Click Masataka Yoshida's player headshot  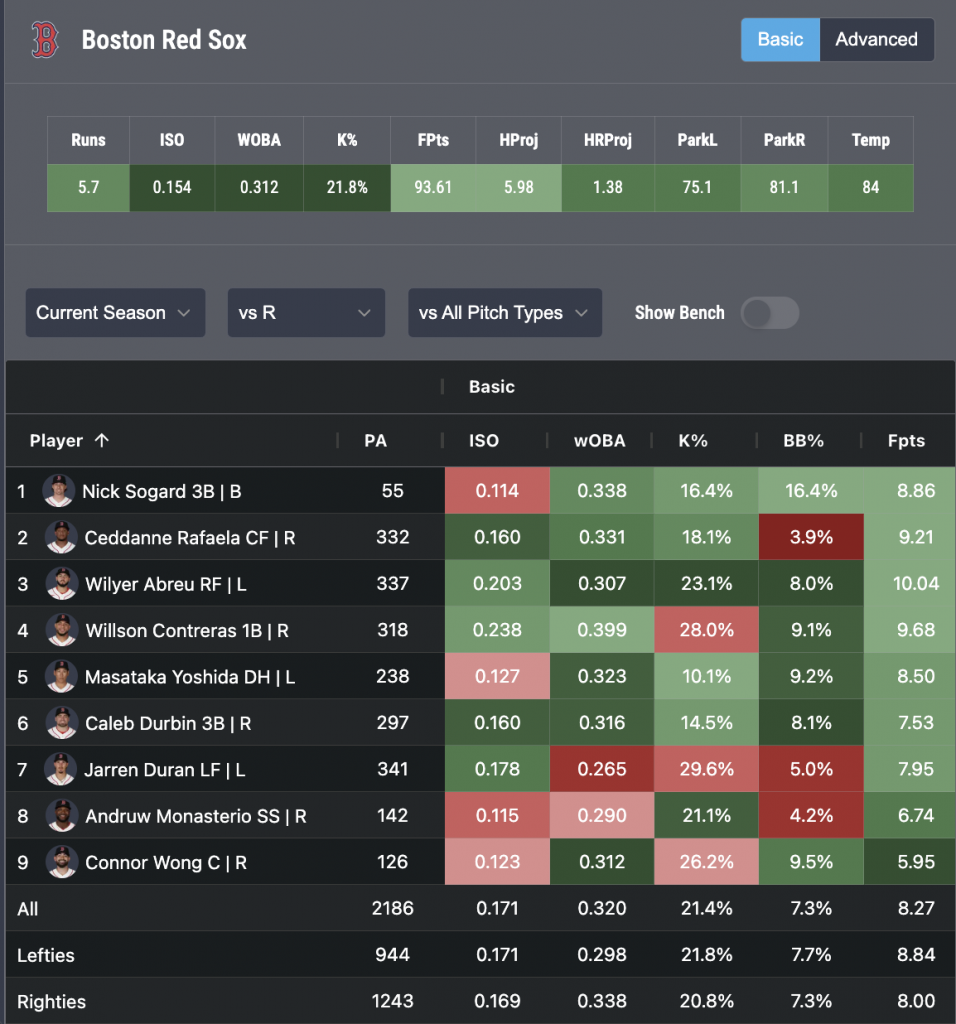pos(61,676)
